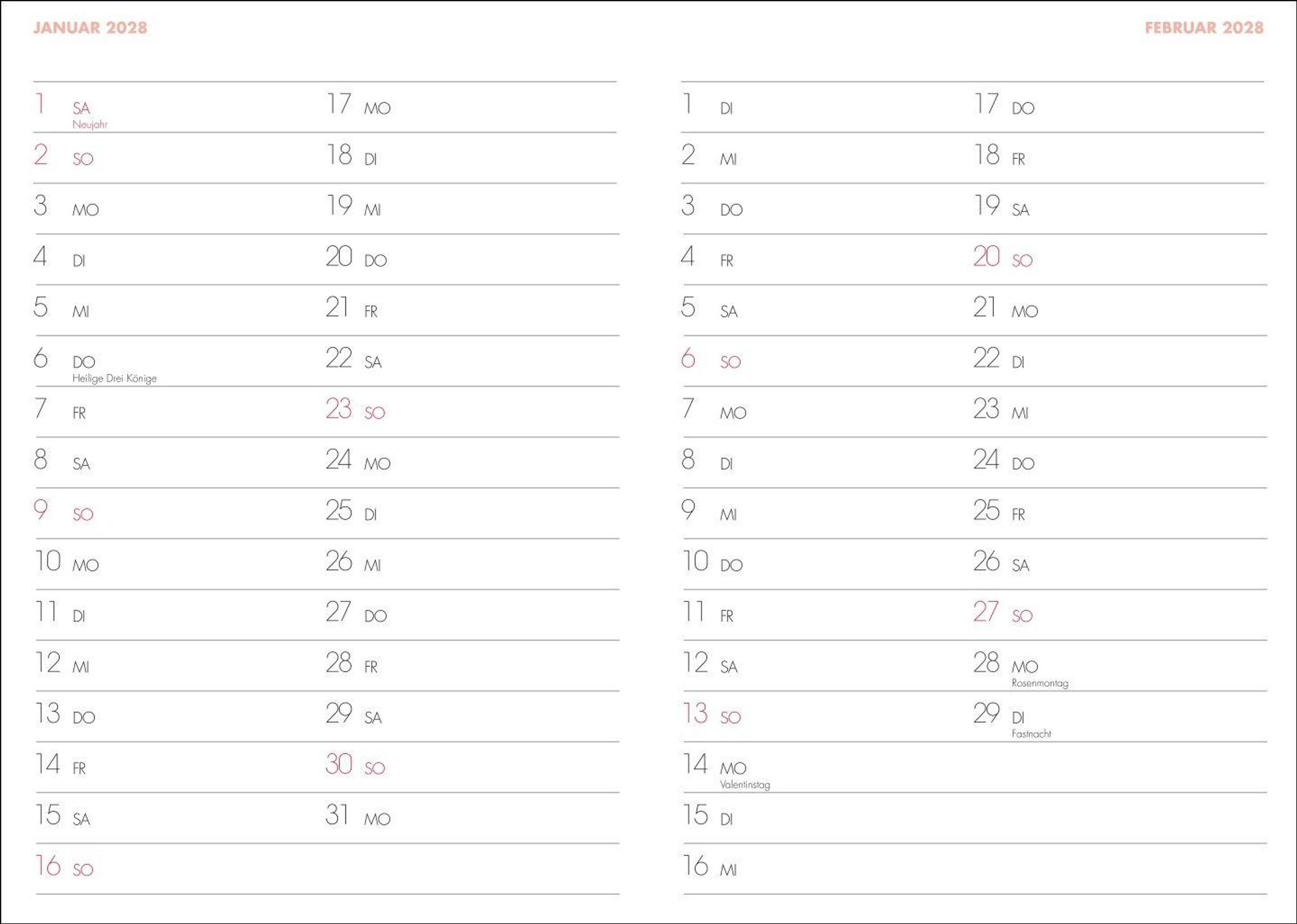This screenshot has height=924, width=1297.
Task: Click the red 27 SO date in February
Action: click(x=1002, y=612)
